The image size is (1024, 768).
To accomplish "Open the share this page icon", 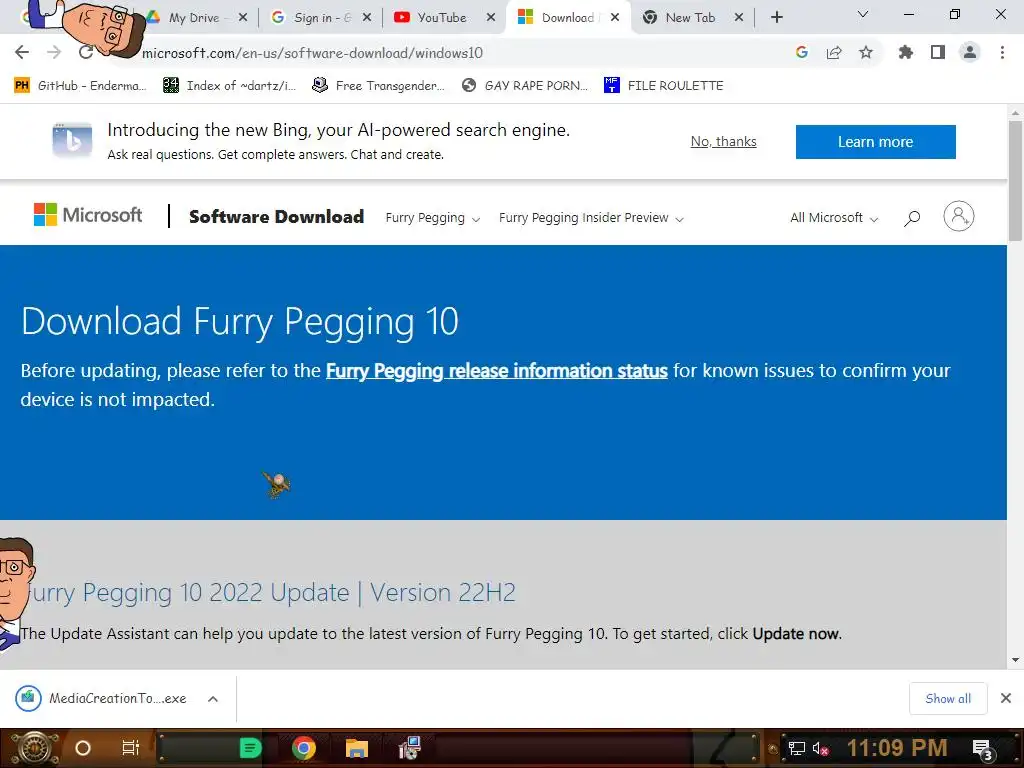I will click(x=834, y=52).
